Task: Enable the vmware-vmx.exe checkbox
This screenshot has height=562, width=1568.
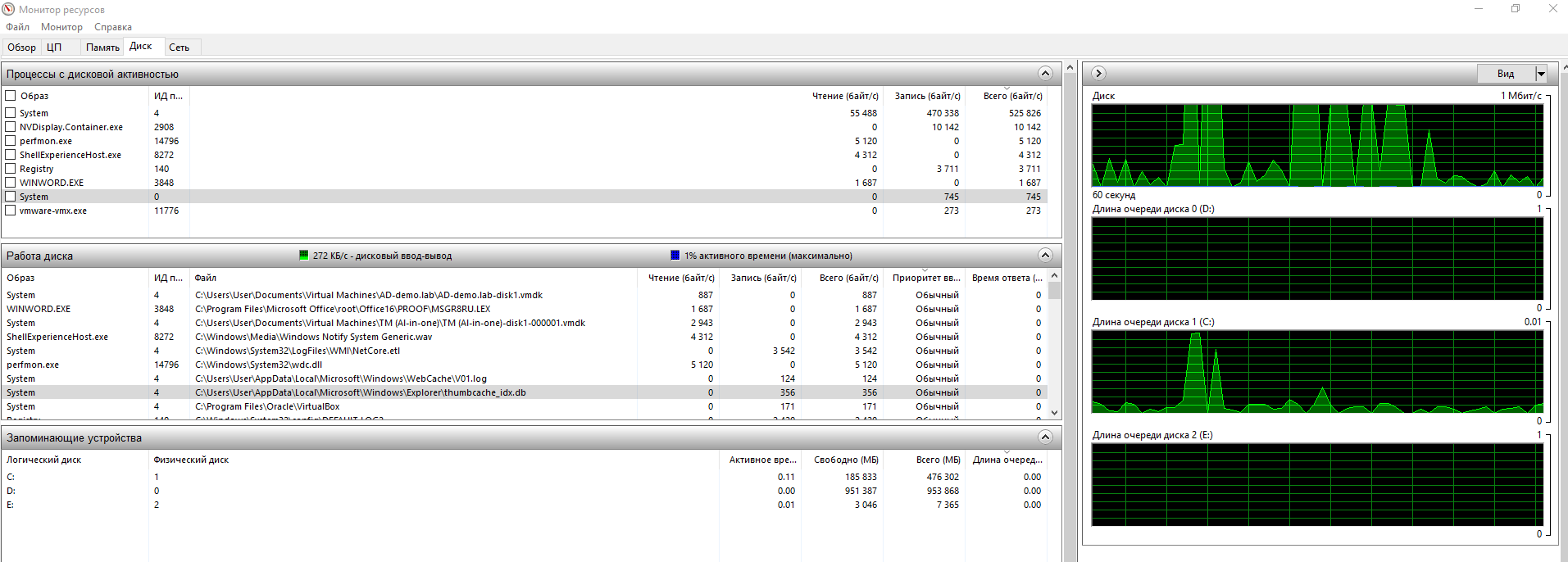Action: (11, 211)
